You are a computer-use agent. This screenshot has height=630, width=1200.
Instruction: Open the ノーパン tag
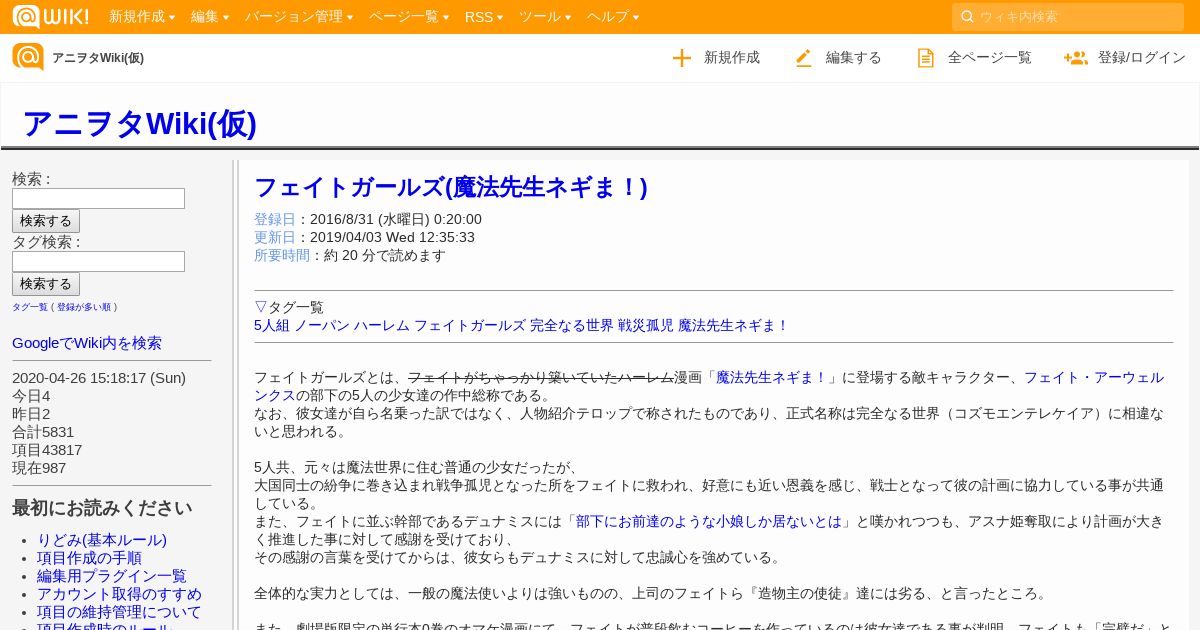tap(321, 325)
